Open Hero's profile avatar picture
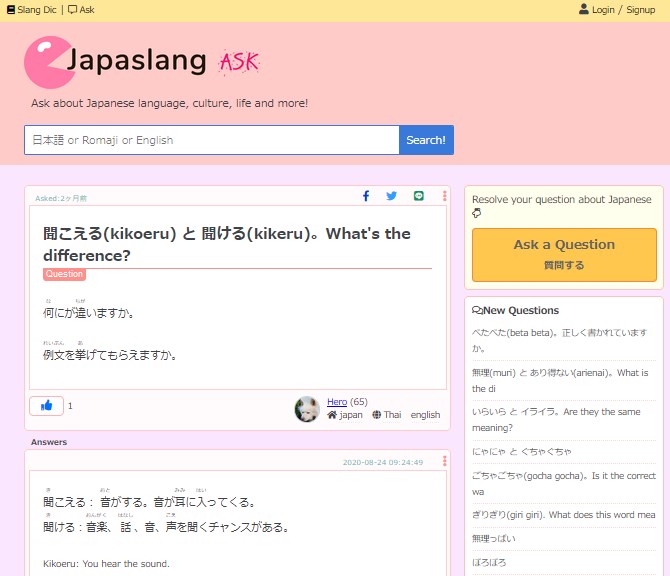The image size is (670, 576). click(307, 408)
